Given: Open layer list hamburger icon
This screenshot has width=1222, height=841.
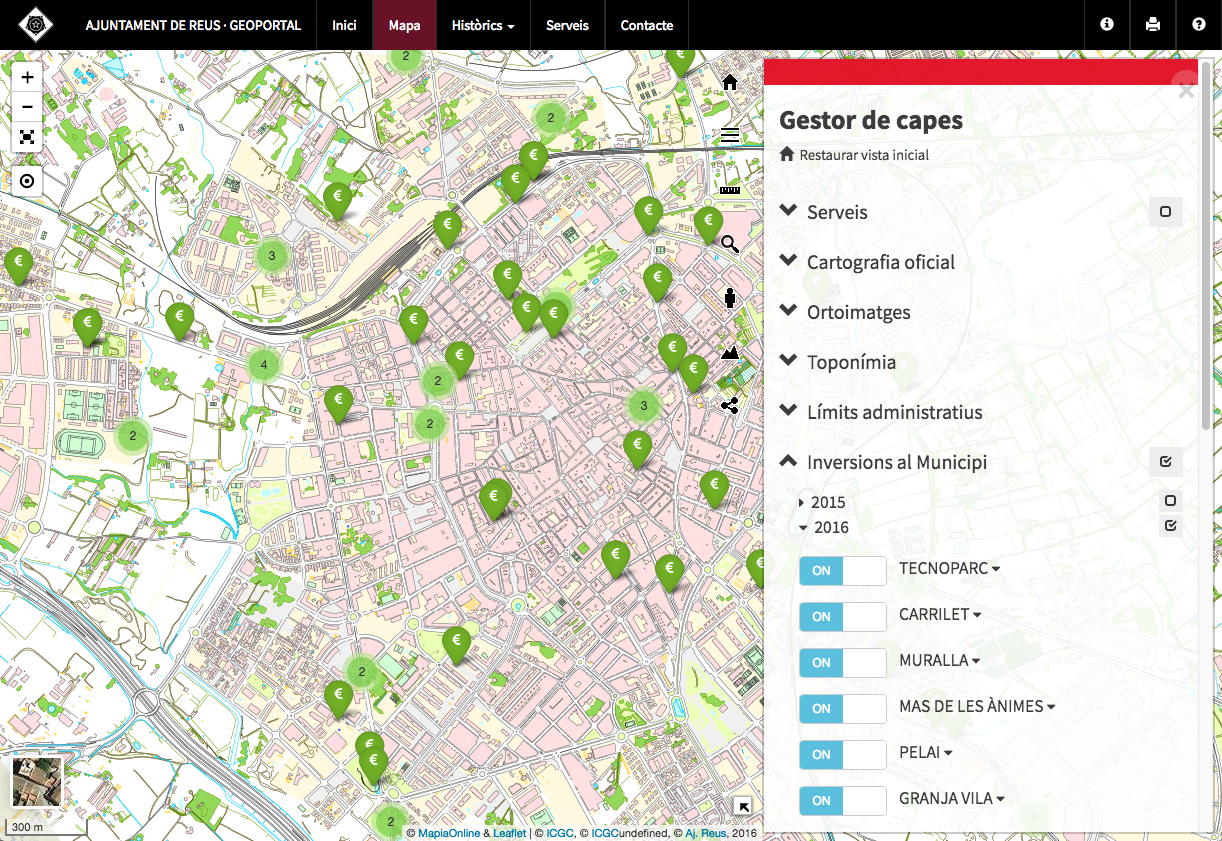Looking at the screenshot, I should [x=730, y=135].
